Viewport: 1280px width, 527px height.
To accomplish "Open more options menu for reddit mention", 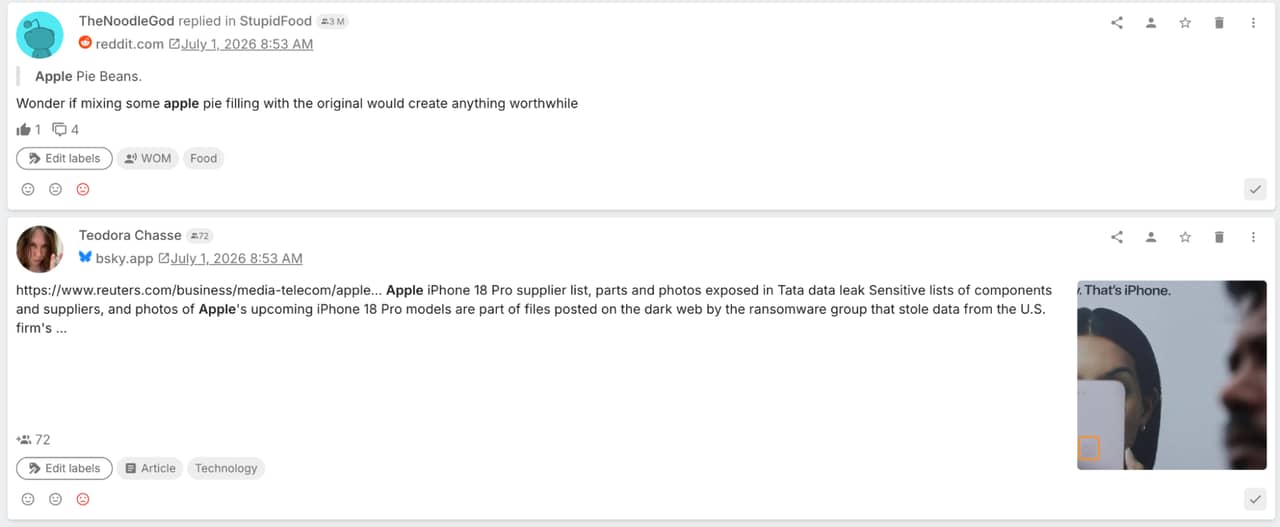I will pos(1253,23).
